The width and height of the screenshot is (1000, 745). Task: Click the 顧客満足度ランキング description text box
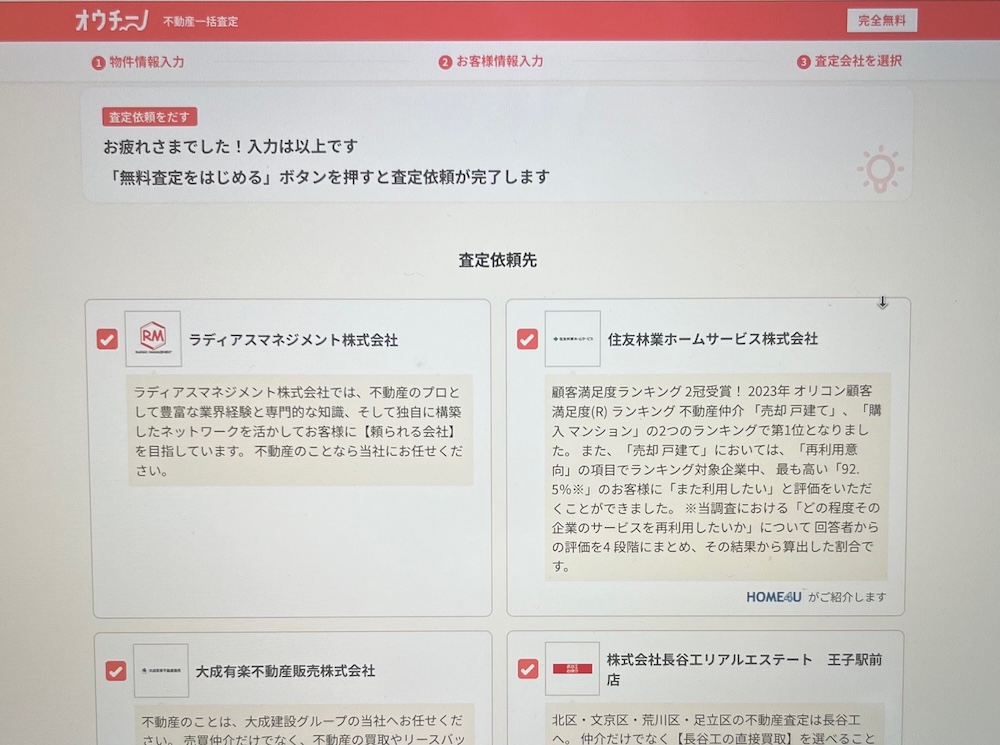(x=717, y=478)
